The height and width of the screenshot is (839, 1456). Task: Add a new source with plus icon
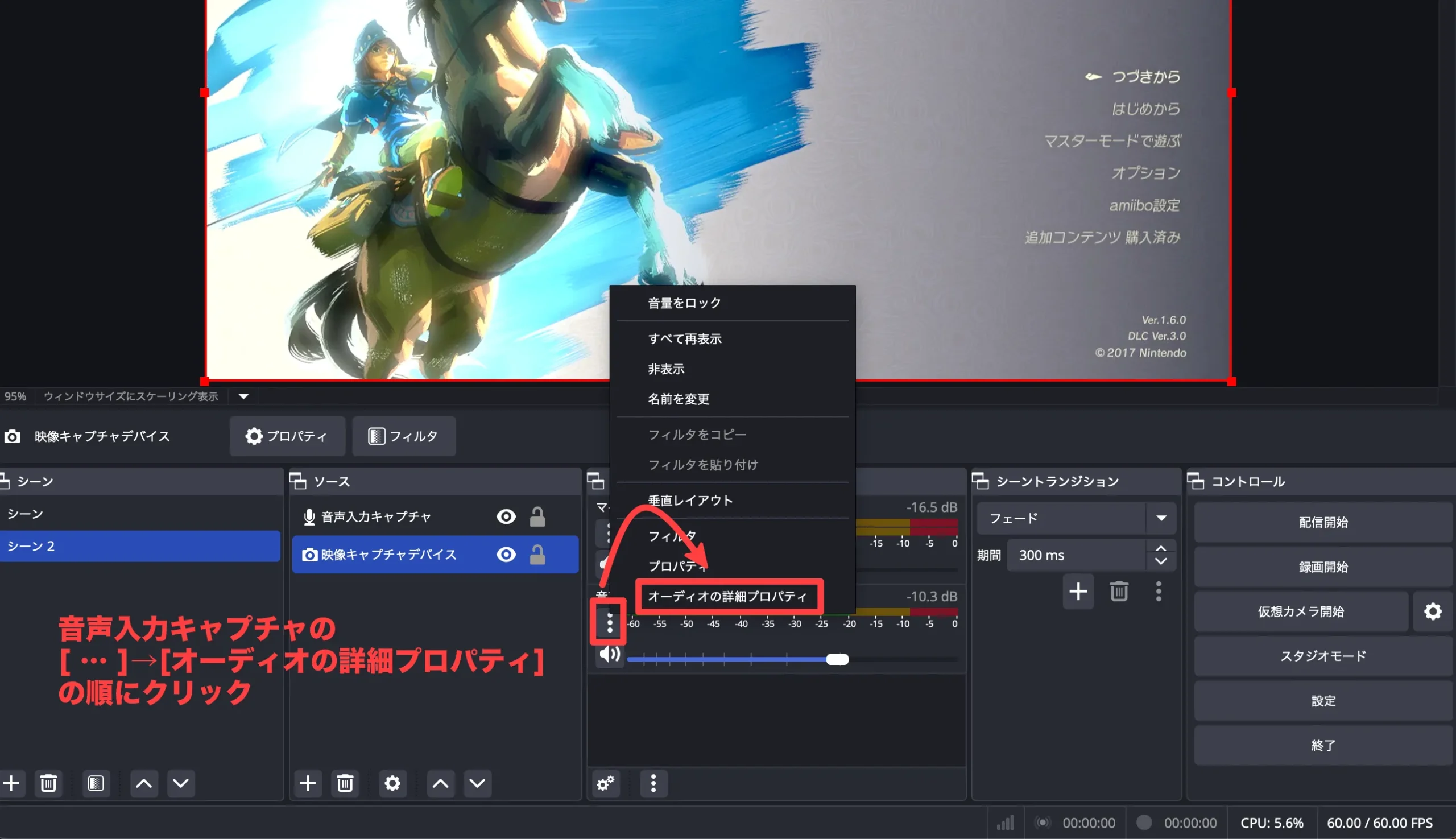pos(308,783)
